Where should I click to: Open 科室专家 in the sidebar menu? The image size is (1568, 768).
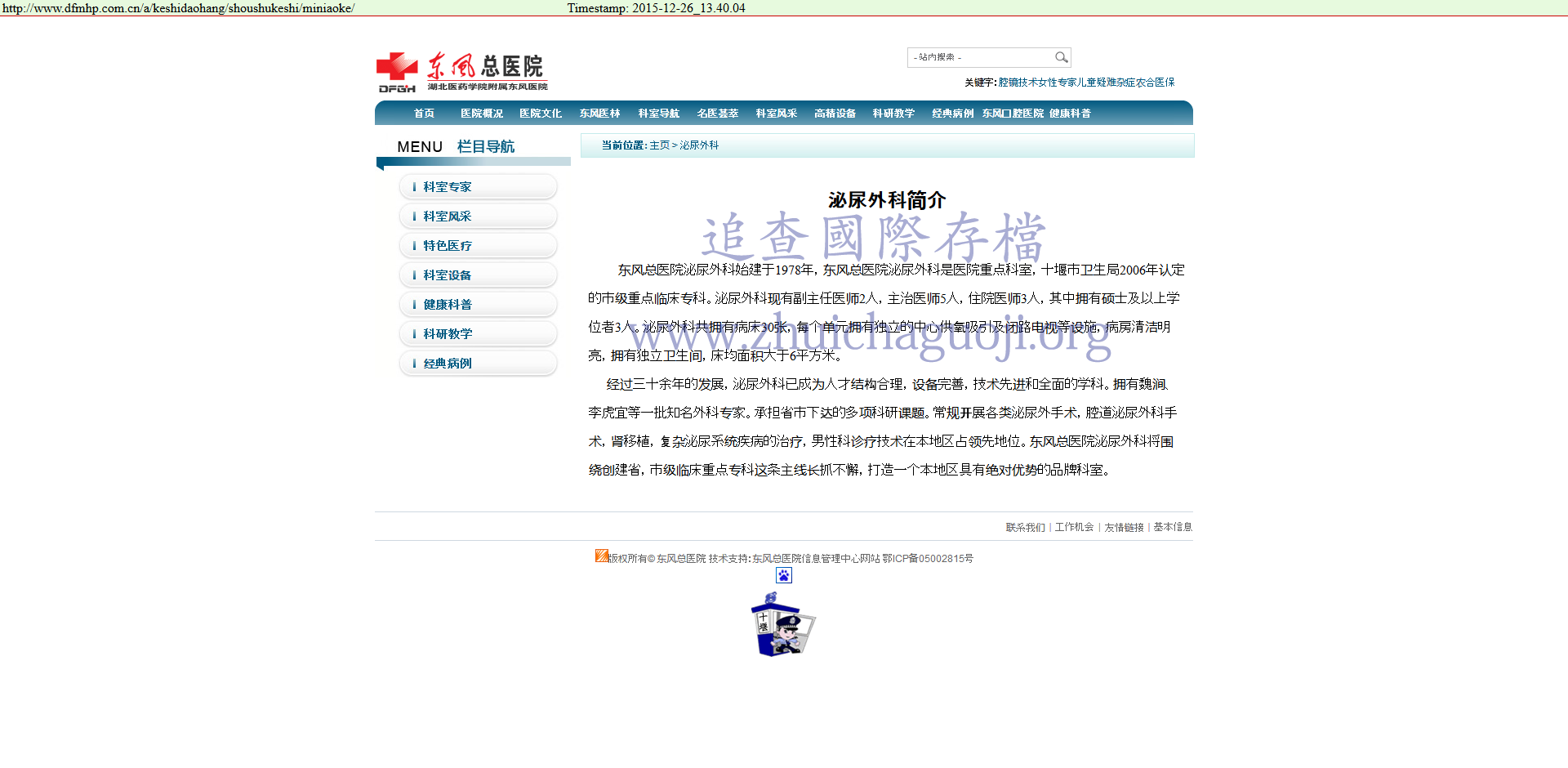[448, 187]
